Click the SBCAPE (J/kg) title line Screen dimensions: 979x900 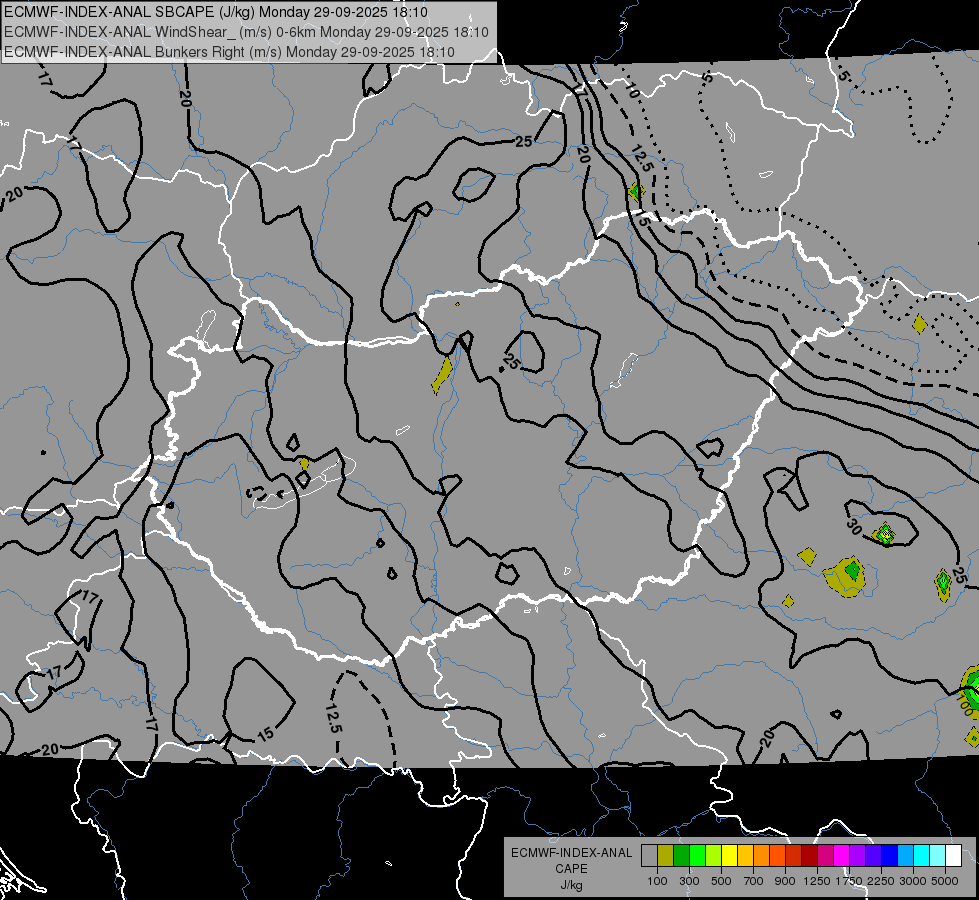216,12
